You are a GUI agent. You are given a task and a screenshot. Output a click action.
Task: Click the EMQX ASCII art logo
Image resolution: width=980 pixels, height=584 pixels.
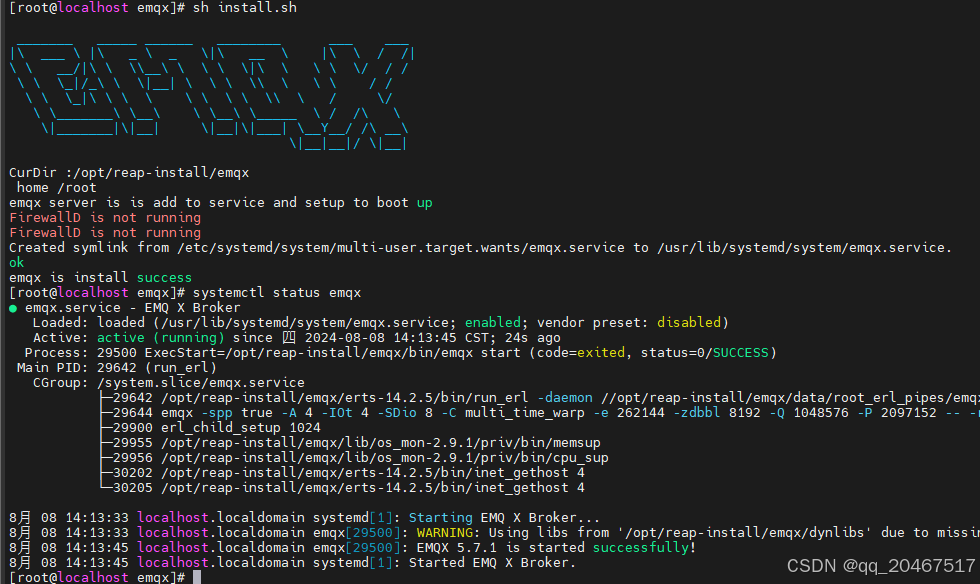(212, 98)
